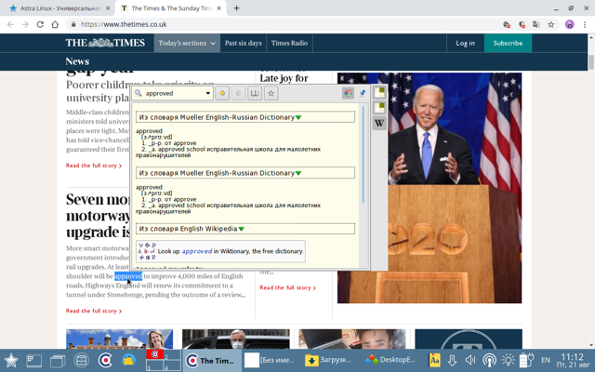Click the volume speaker tray icon
595x372 pixels.
[470, 360]
